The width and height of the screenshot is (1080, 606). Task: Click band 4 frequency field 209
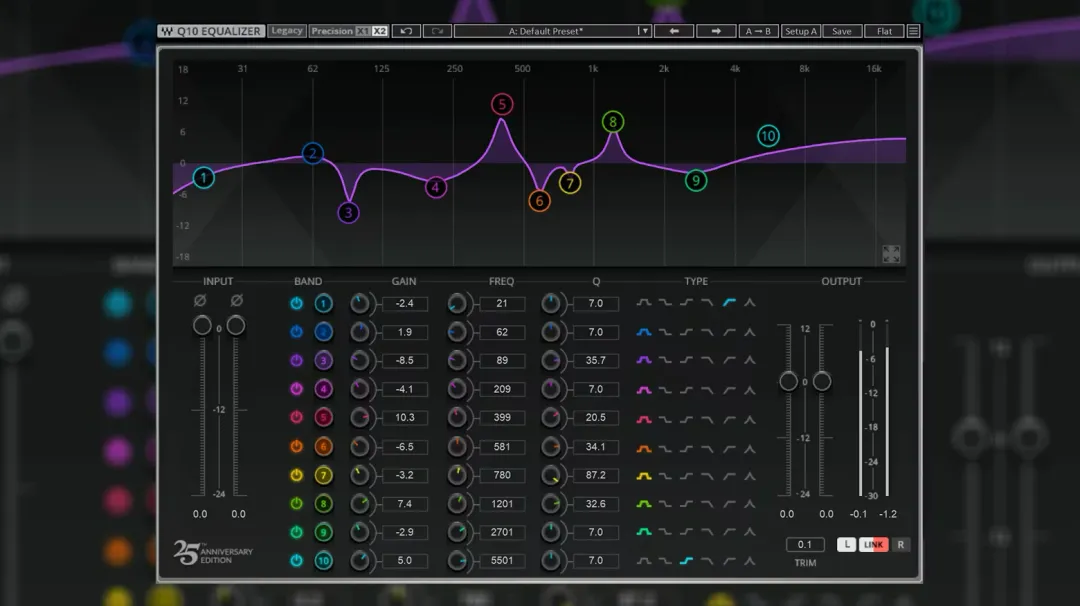click(x=501, y=389)
